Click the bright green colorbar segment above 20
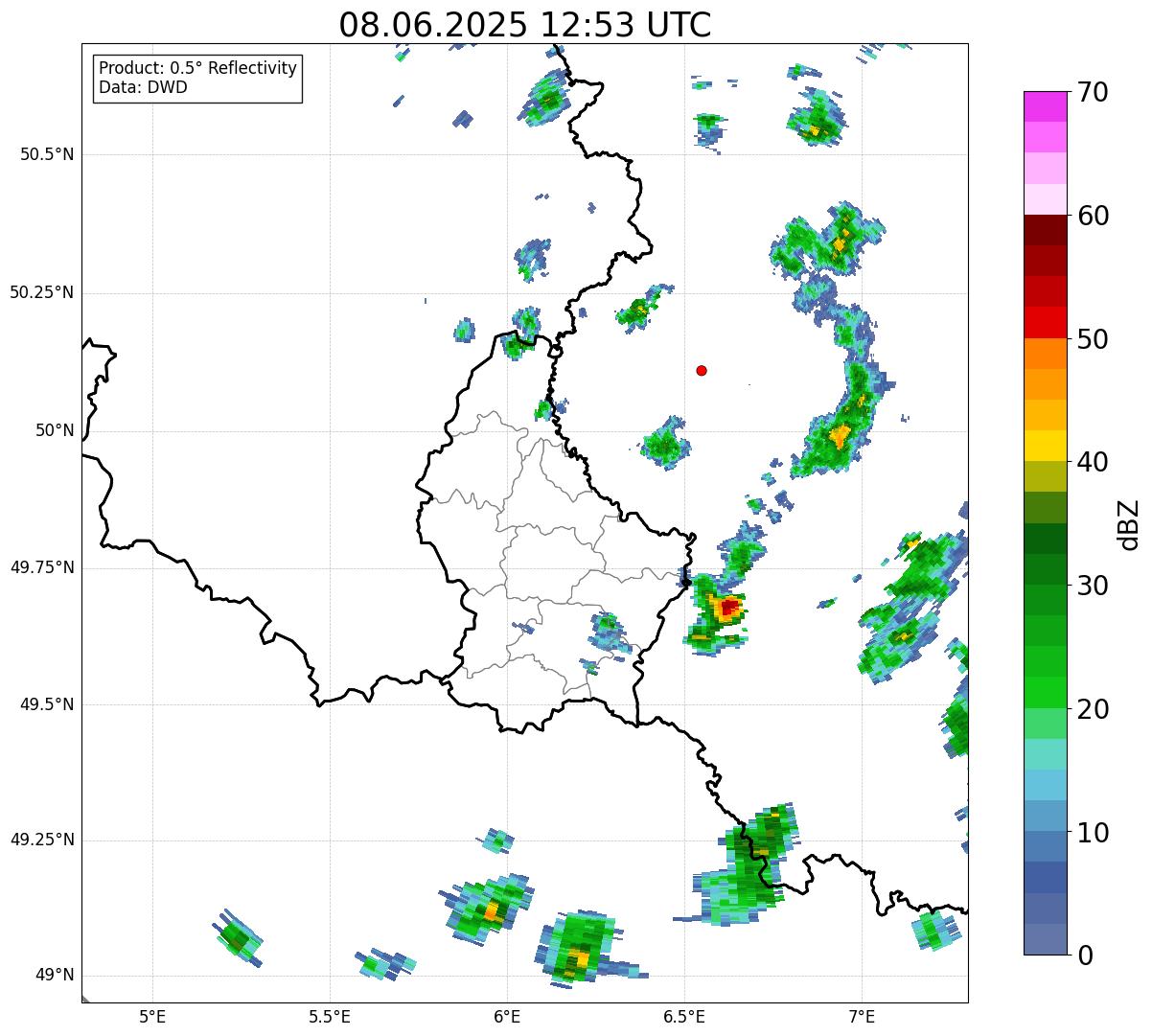Image resolution: width=1152 pixels, height=1036 pixels. coord(1044,693)
